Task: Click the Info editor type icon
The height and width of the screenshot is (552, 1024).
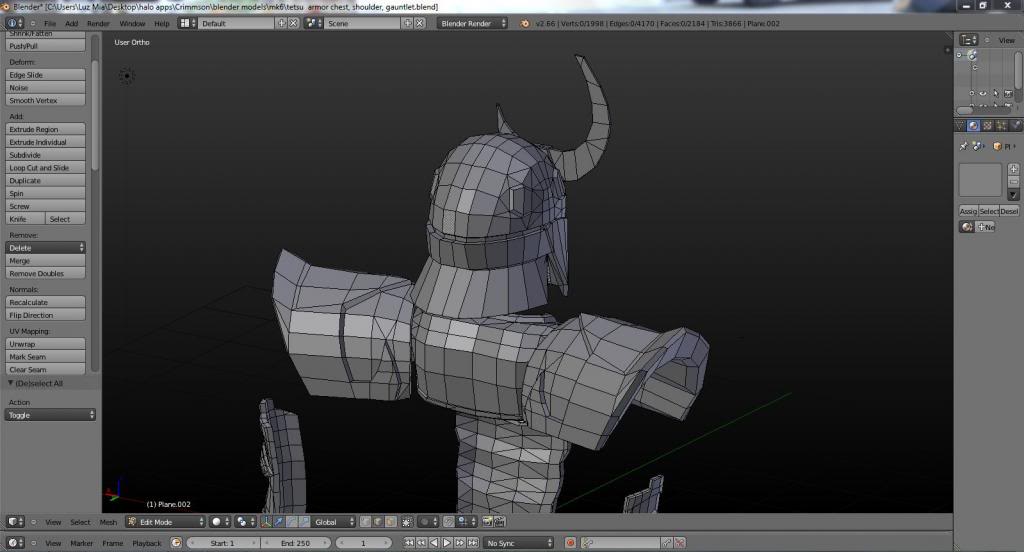Action: point(14,23)
